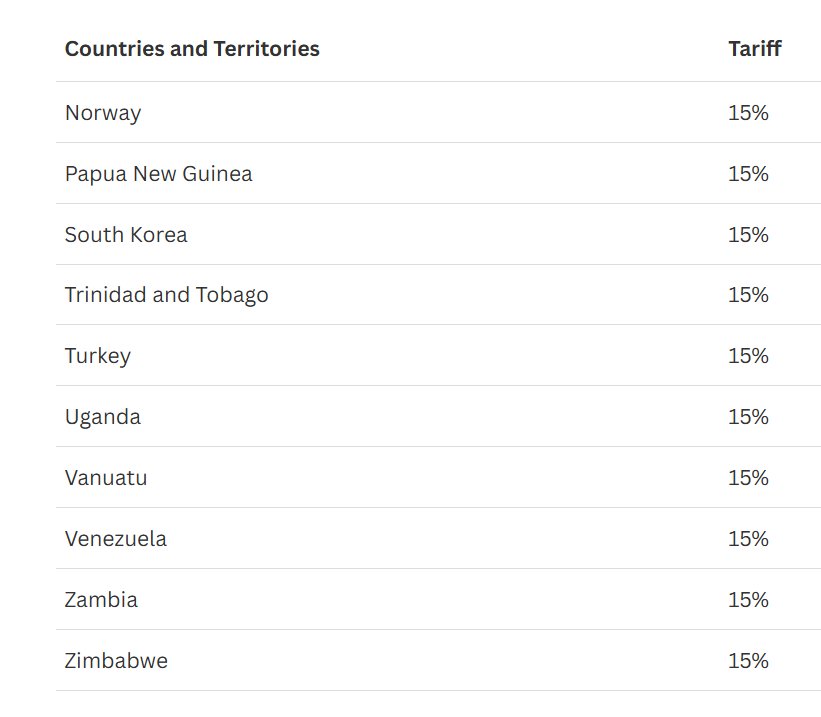Click Trinidad and Tobago's 15% tariff
This screenshot has width=821, height=717.
pos(748,295)
